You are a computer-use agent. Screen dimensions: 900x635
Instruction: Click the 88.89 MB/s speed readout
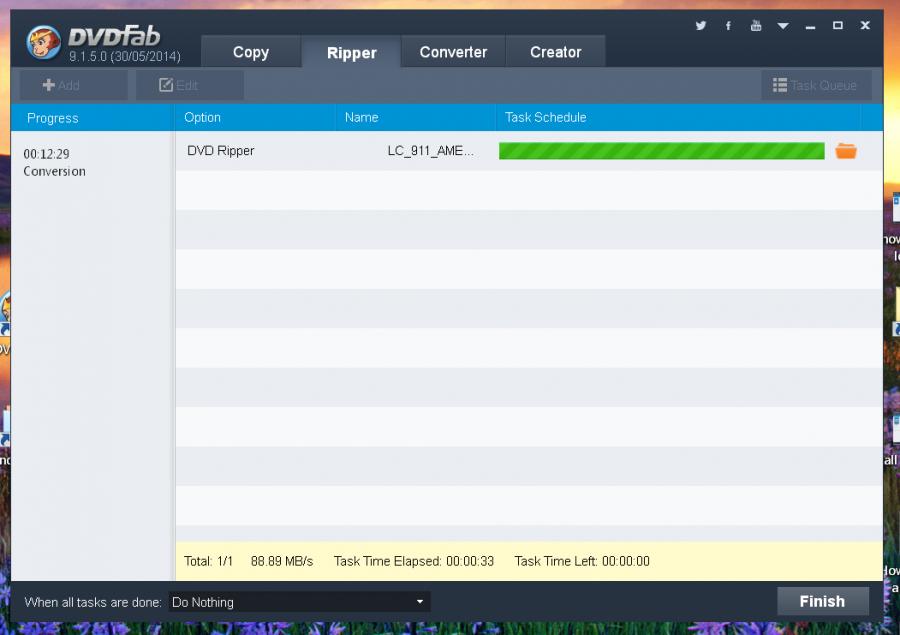tap(282, 561)
